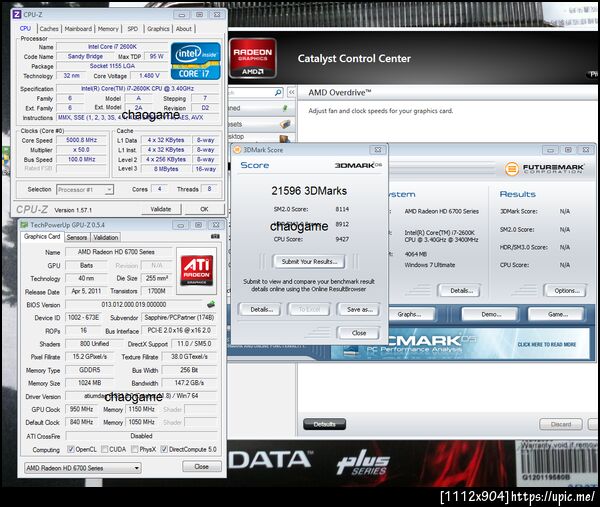The height and width of the screenshot is (507, 600).
Task: Click the pinned item pin icon in sidebar
Action: pos(285,109)
